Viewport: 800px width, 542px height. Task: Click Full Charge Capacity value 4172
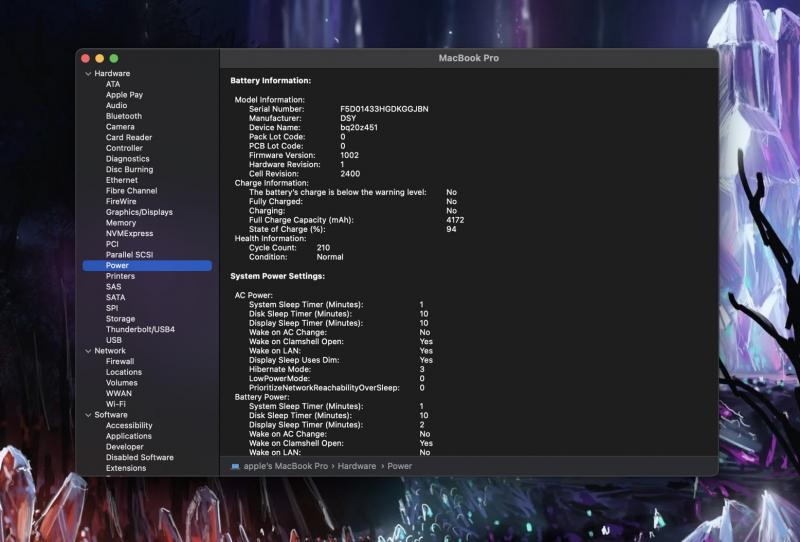[x=455, y=220]
